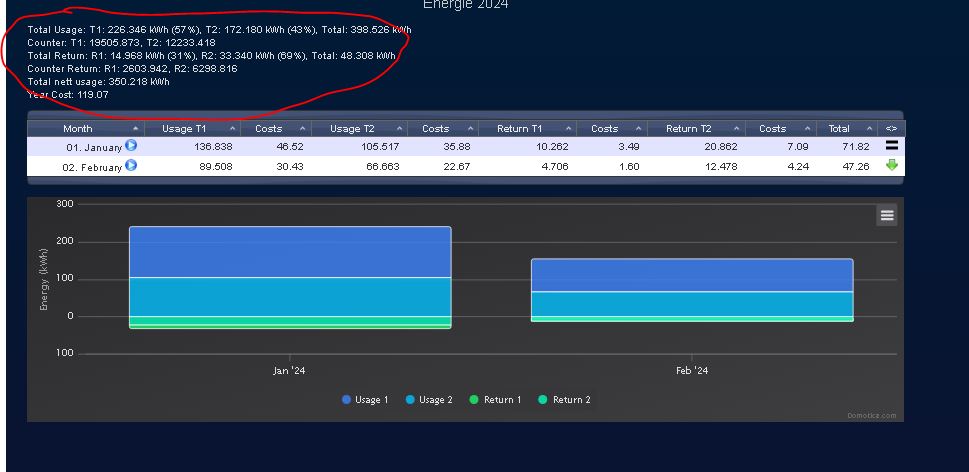
Task: Sort by Costs column after Usage T2
Action: click(443, 129)
